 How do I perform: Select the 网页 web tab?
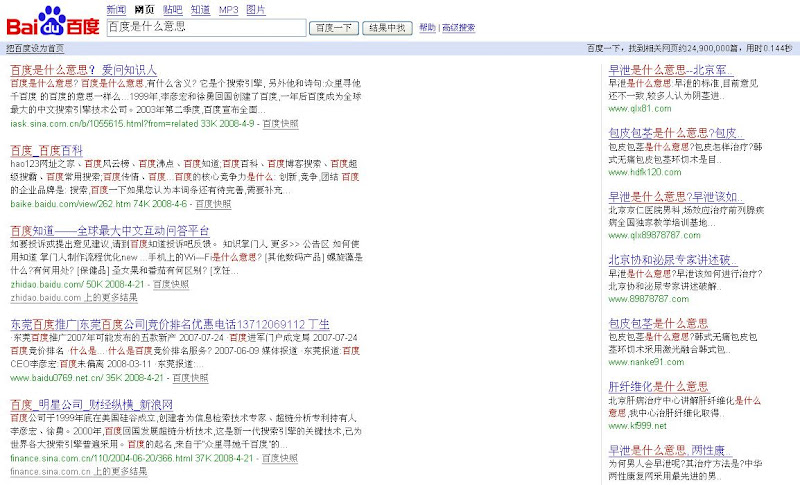point(144,10)
